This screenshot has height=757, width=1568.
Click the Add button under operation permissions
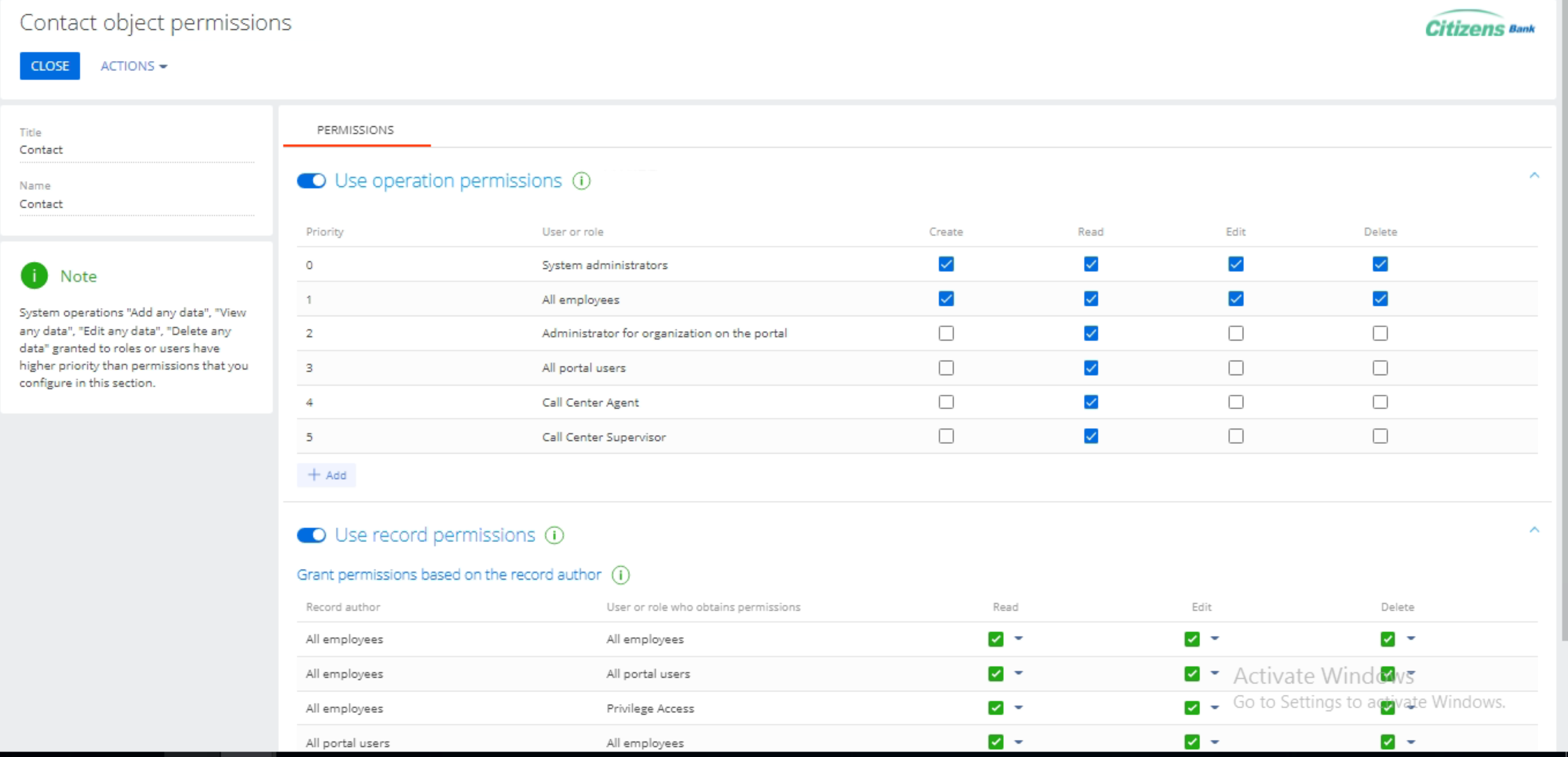click(327, 475)
